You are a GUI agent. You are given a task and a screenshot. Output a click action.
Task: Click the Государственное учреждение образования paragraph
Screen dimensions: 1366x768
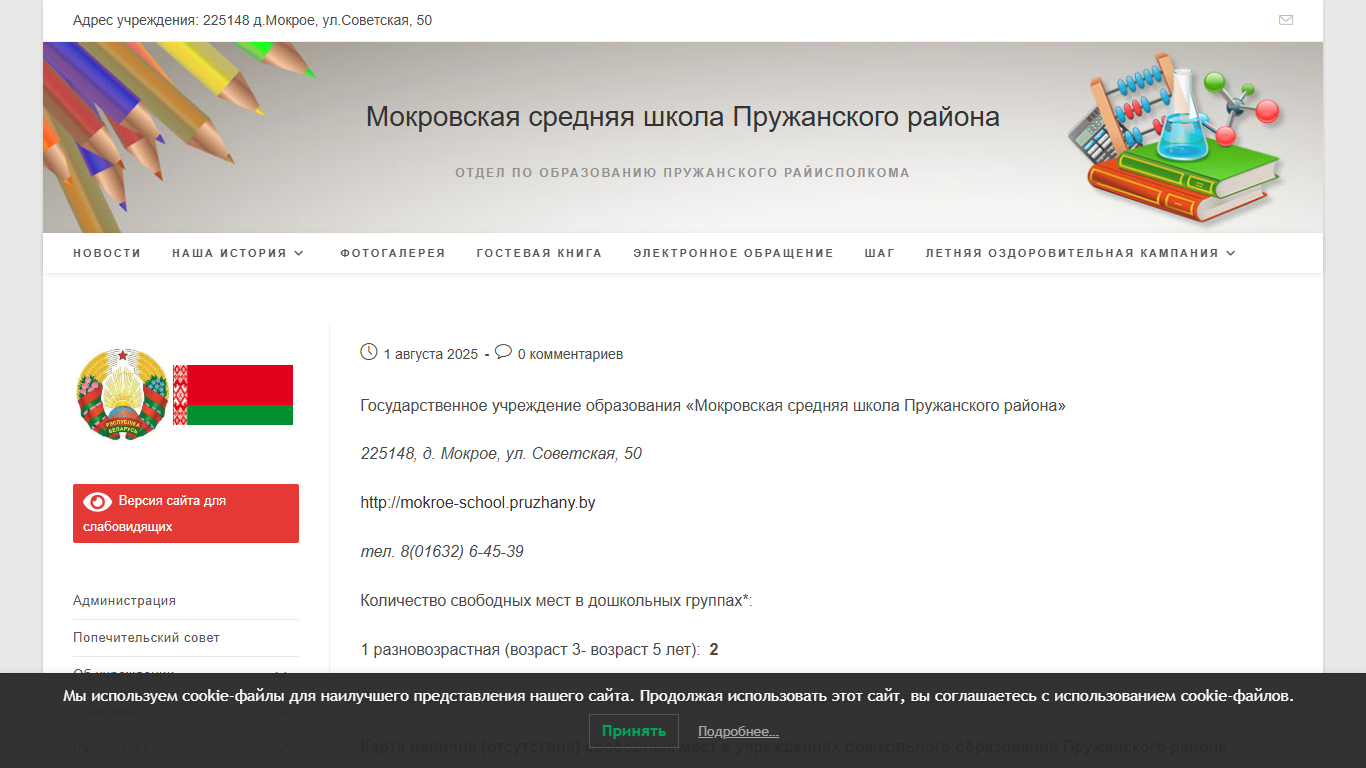tap(713, 406)
